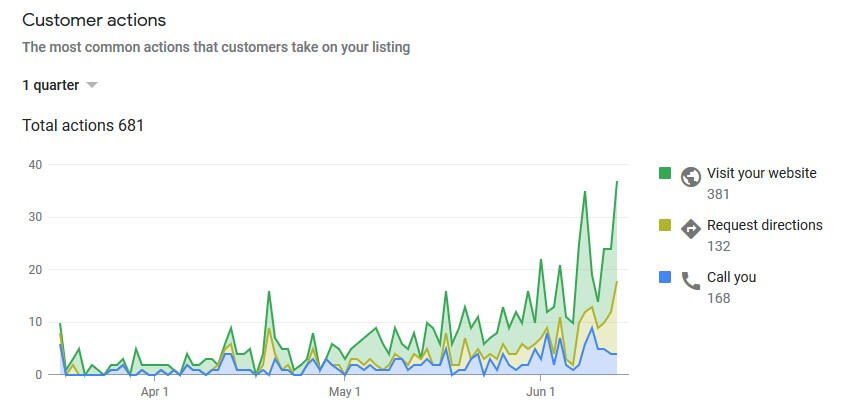841x411 pixels.
Task: Click the Jun 1 date on the axis
Action: 540,392
